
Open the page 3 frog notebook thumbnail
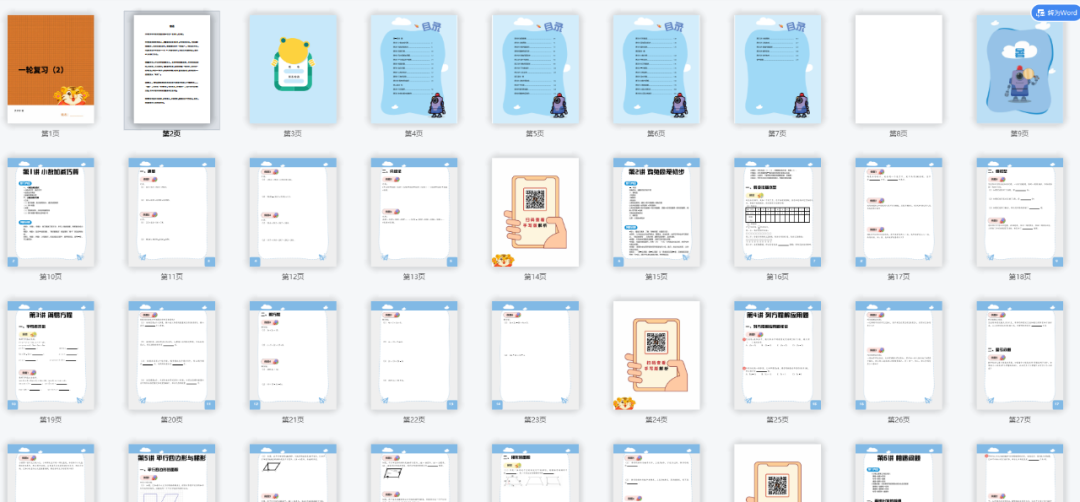tap(293, 70)
